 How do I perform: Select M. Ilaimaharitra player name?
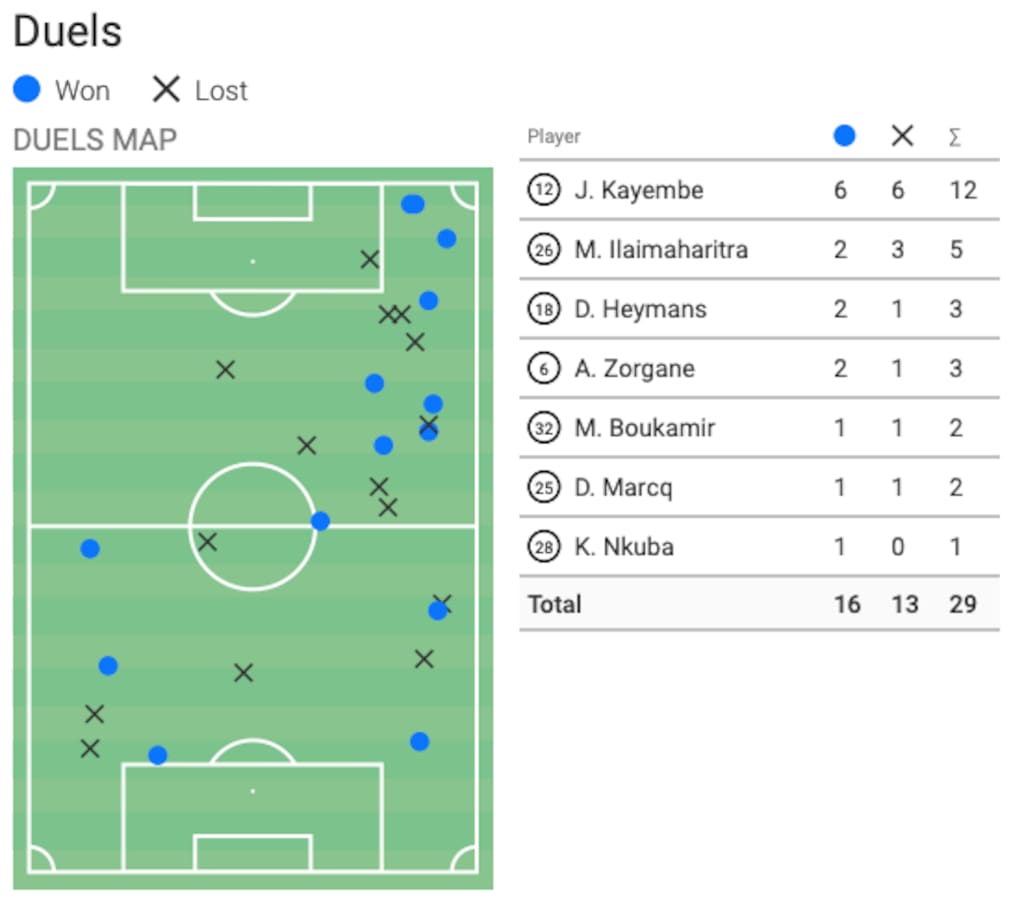[x=661, y=249]
